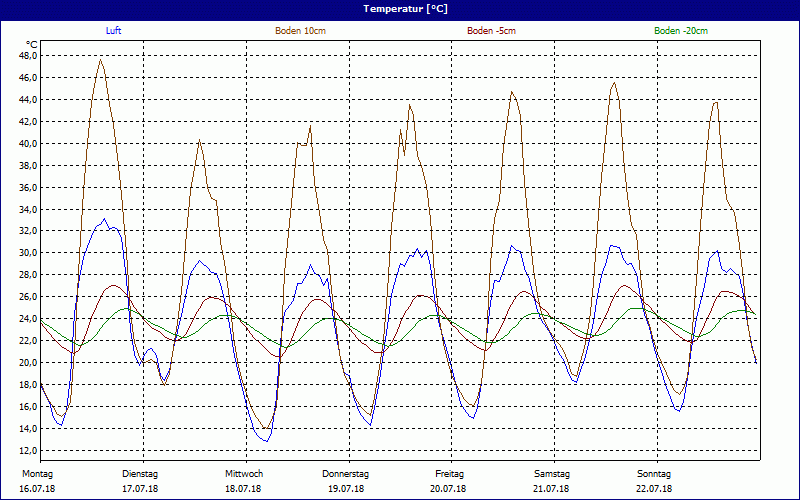
Task: Click the '40,0' y-axis value
Action: click(x=29, y=143)
